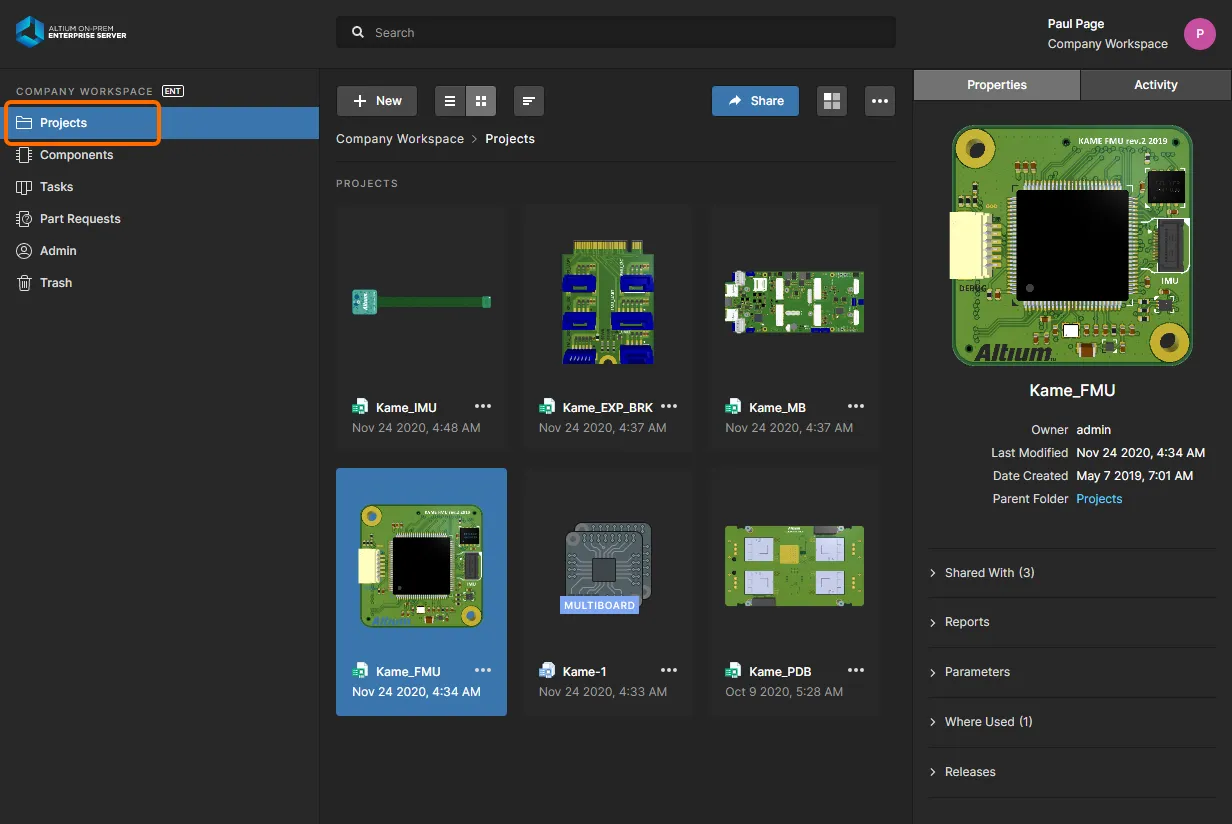Viewport: 1232px width, 824px height.
Task: Open the sort options button
Action: 529,101
